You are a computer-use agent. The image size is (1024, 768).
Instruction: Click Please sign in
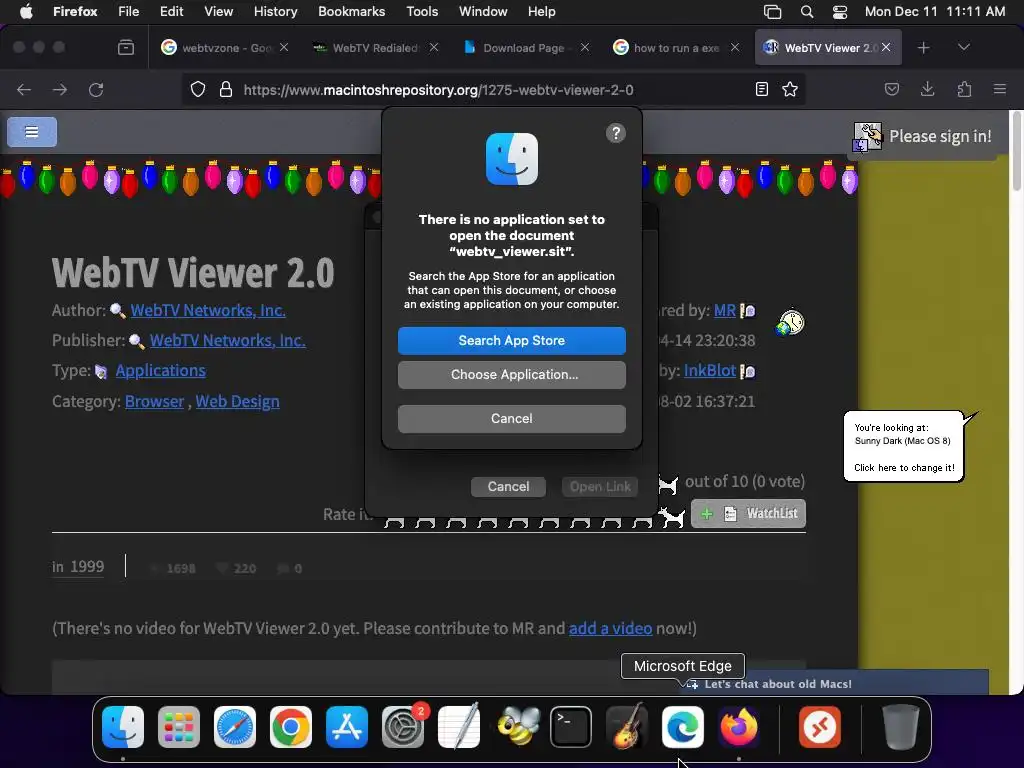[940, 136]
